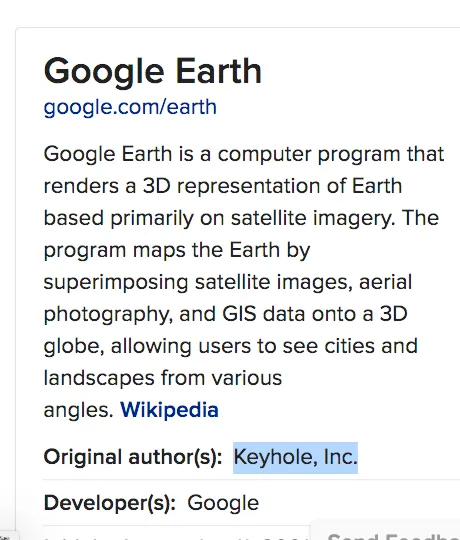Click the word GIS in the description
Screen dimensions: 460x540
coord(239,314)
